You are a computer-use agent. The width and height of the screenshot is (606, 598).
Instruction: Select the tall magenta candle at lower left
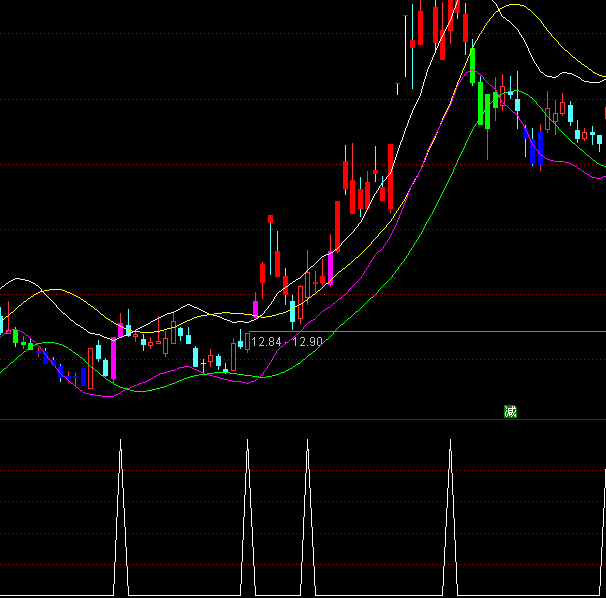pyautogui.click(x=113, y=358)
